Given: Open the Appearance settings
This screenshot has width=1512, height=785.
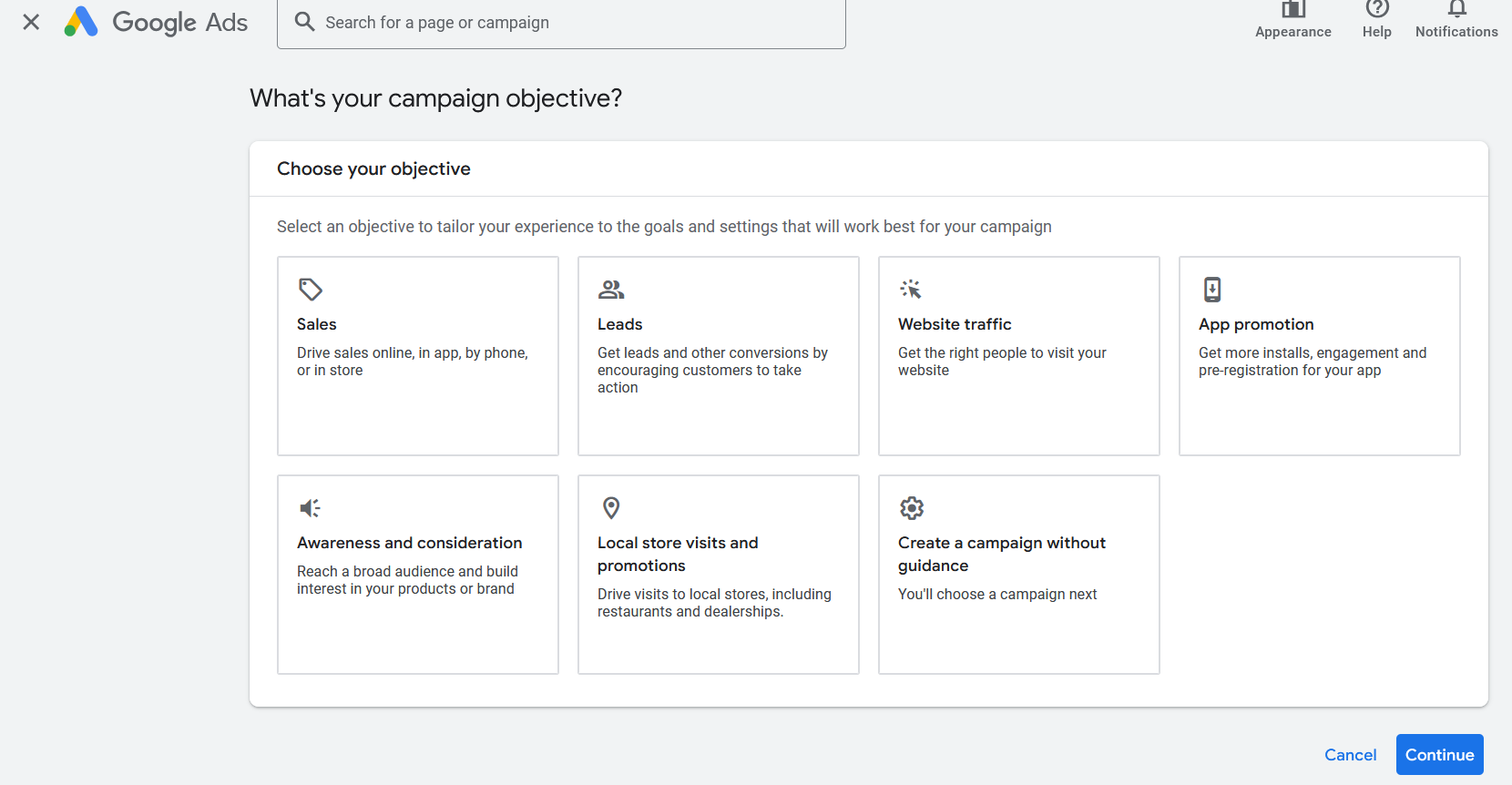Looking at the screenshot, I should pos(1292,13).
